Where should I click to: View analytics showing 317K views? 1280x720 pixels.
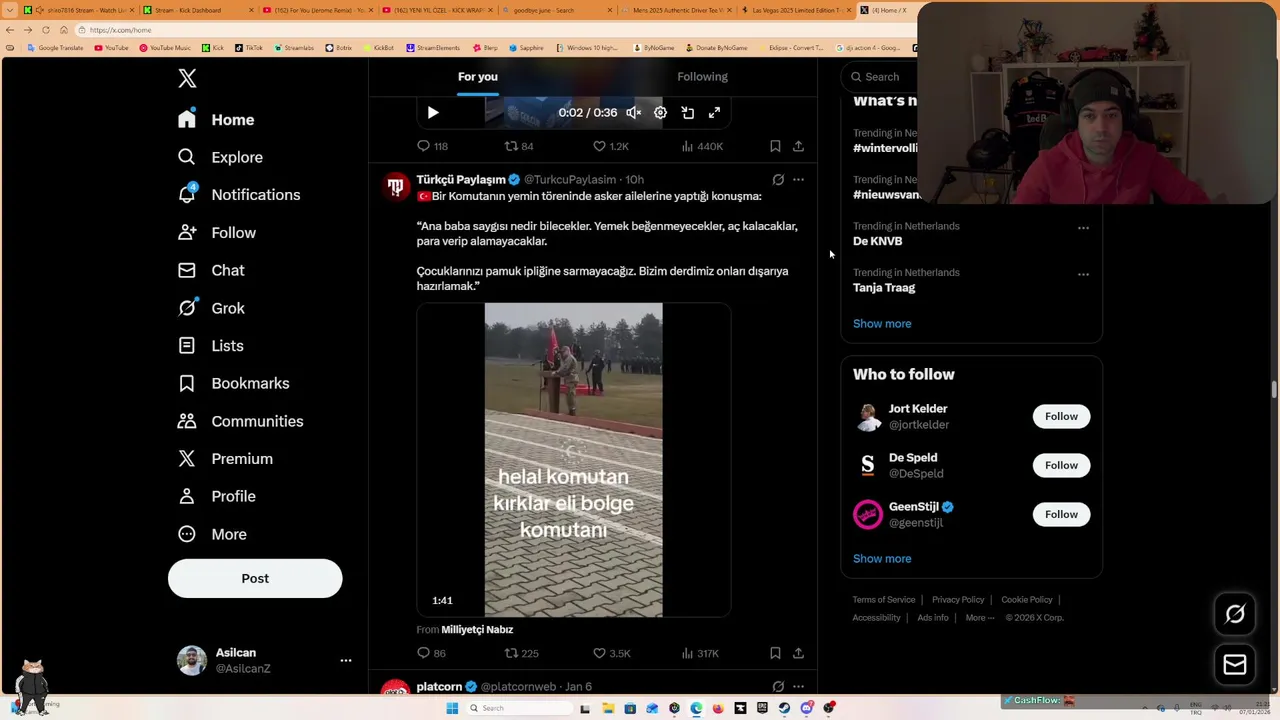click(x=700, y=653)
